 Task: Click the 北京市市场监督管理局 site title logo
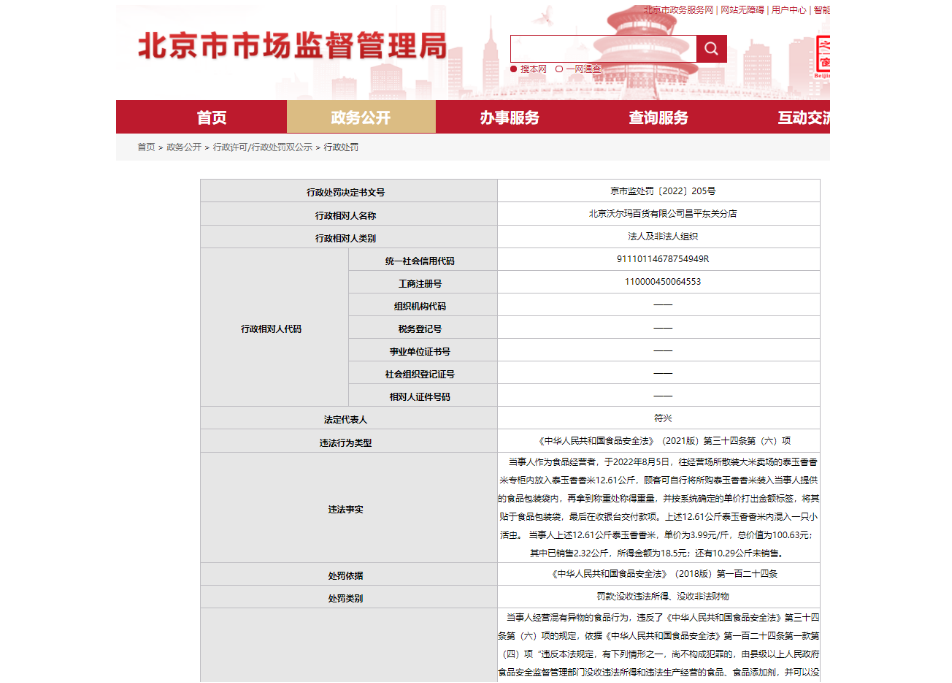pyautogui.click(x=292, y=46)
